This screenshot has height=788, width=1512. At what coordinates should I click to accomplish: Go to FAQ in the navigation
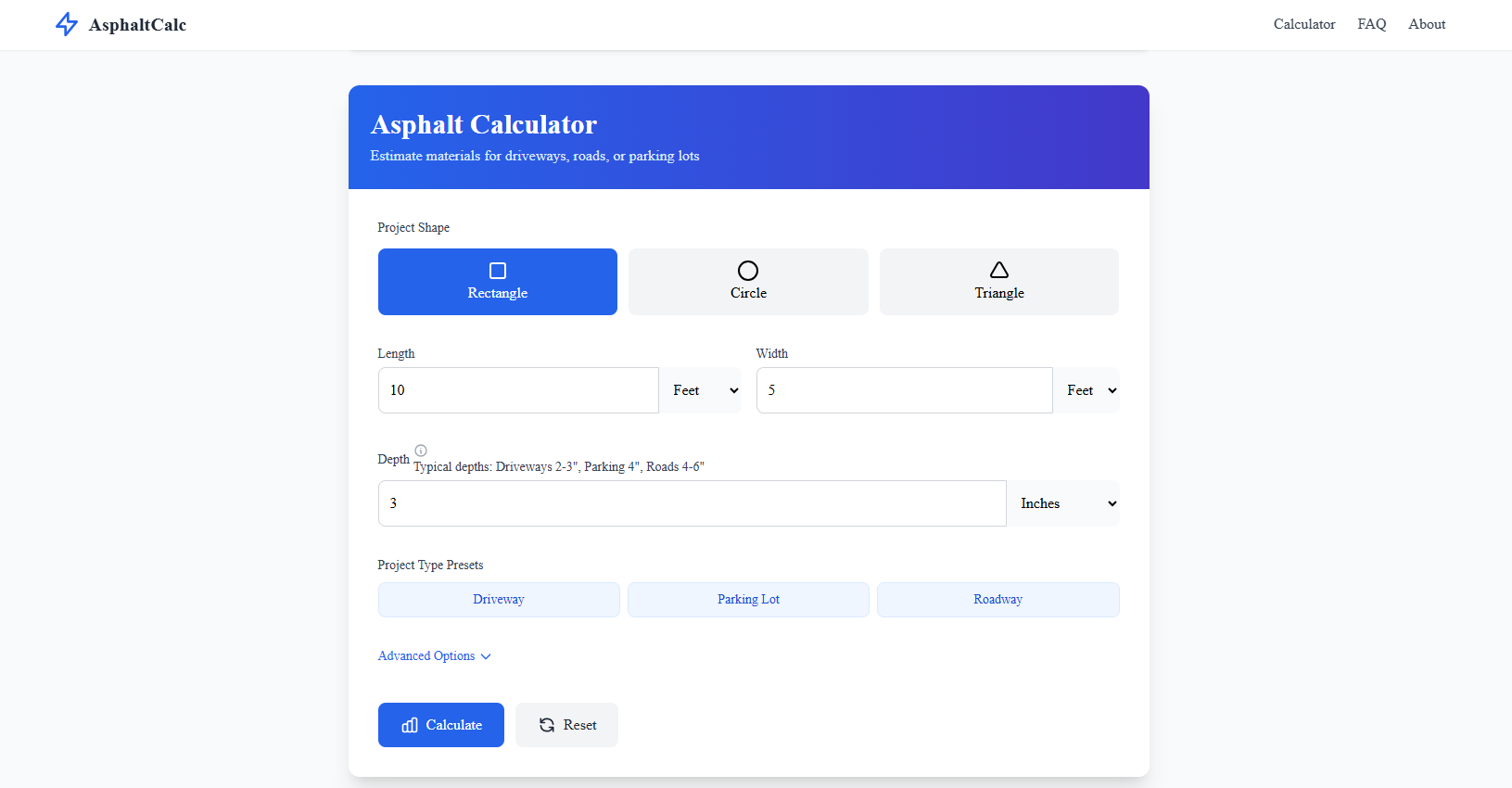coord(1371,24)
